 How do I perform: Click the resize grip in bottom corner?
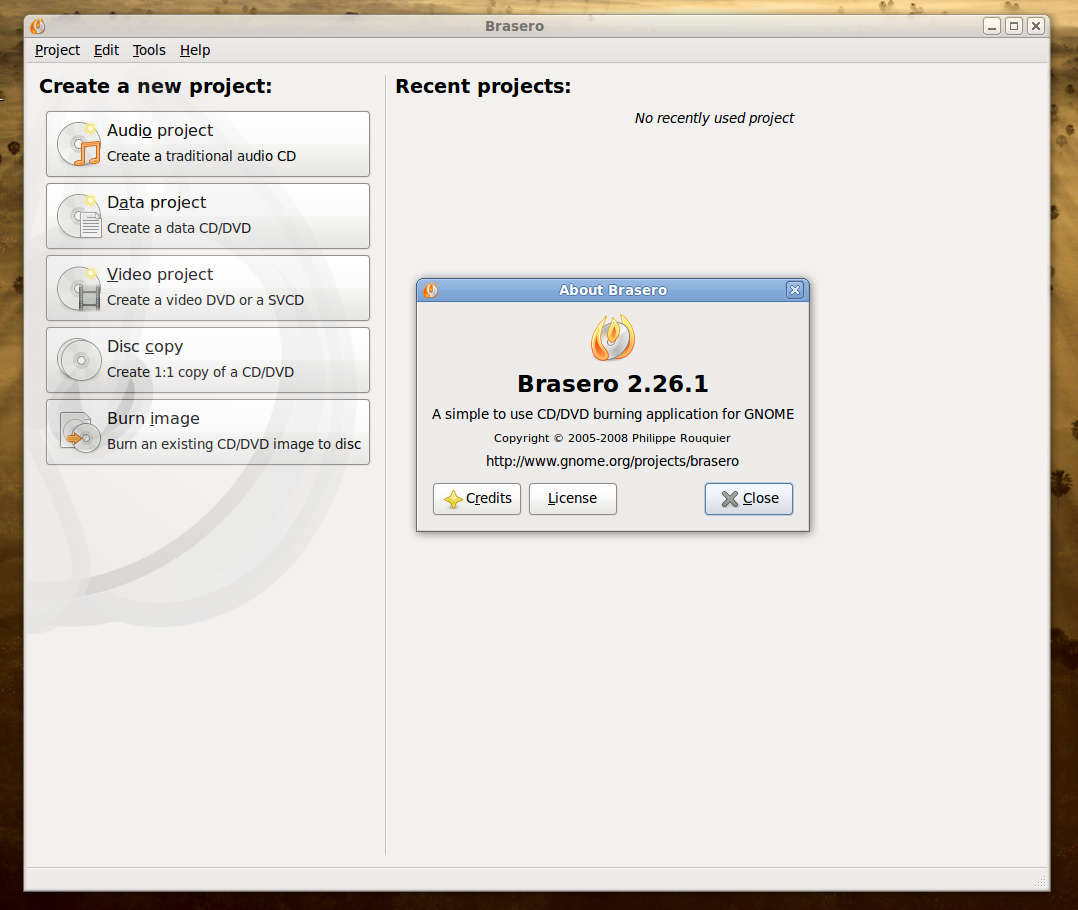pos(1040,881)
